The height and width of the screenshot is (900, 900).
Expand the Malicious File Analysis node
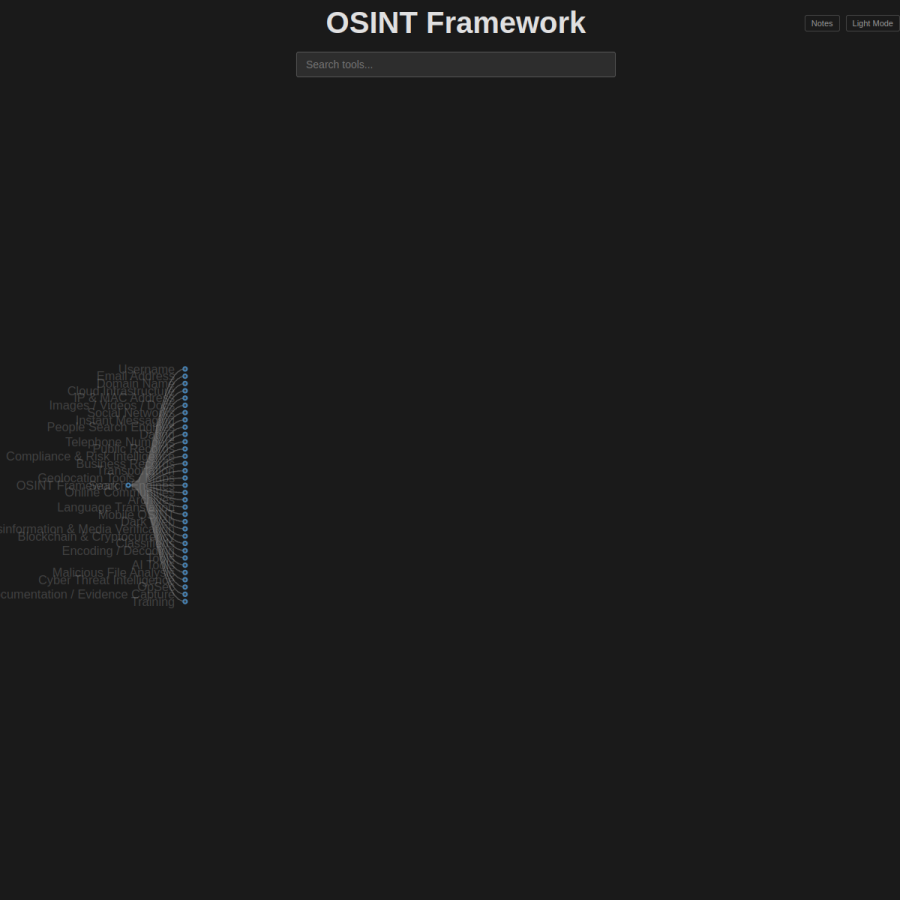tap(185, 572)
